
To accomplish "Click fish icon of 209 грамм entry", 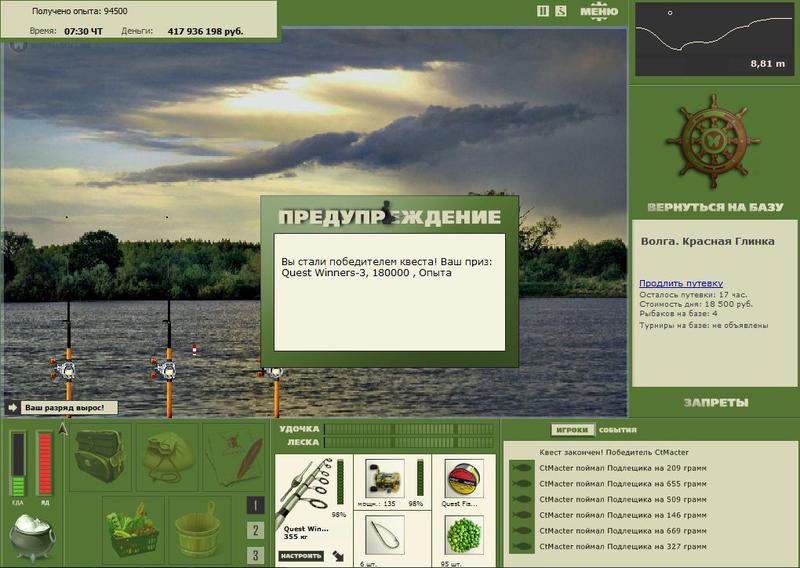I will tap(521, 467).
